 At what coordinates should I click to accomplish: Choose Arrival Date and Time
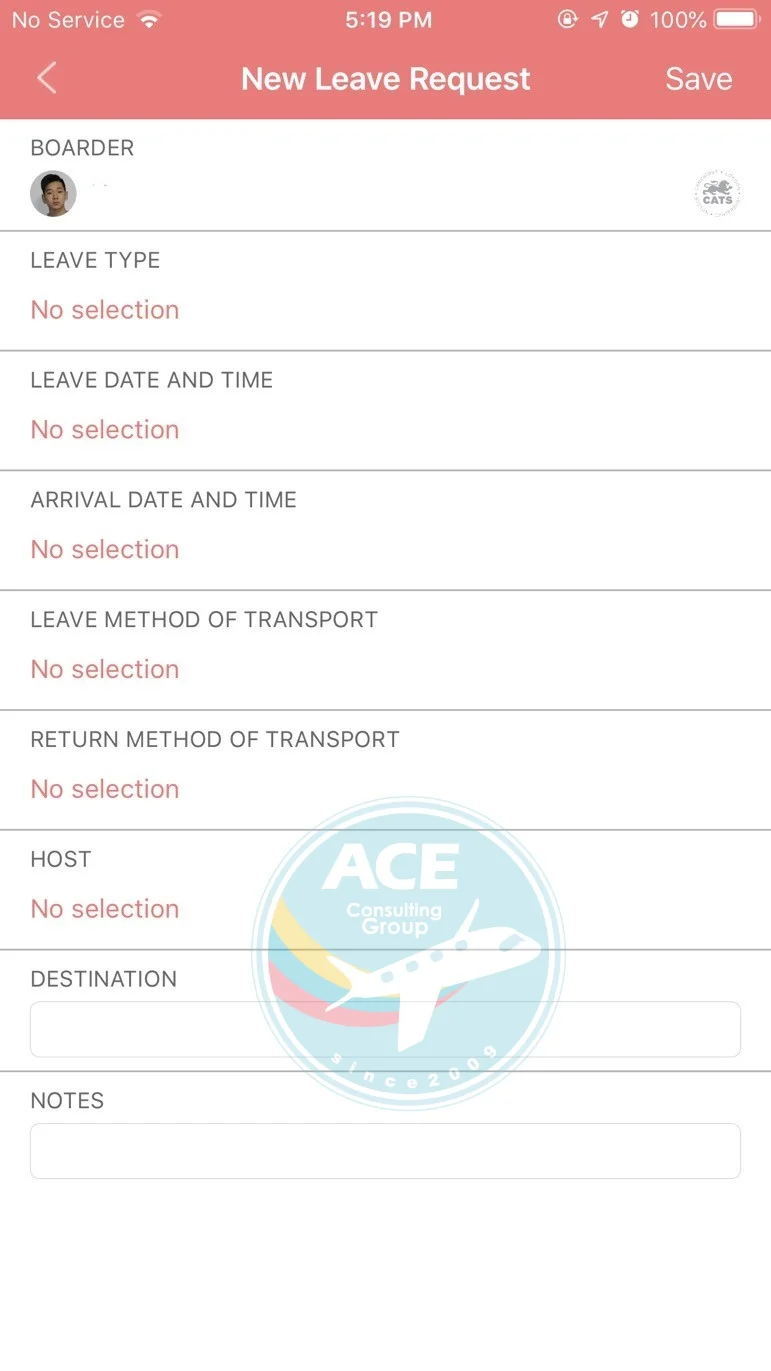(385, 531)
